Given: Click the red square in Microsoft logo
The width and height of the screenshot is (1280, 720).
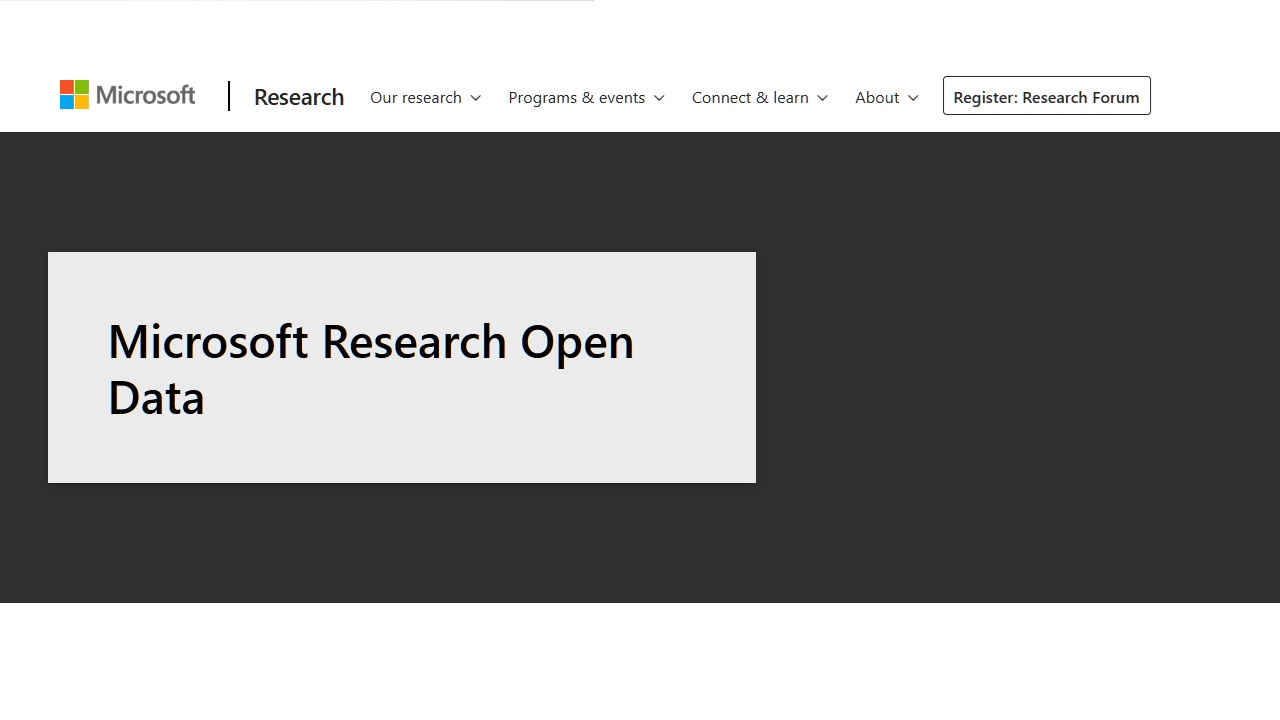Looking at the screenshot, I should tap(67, 87).
